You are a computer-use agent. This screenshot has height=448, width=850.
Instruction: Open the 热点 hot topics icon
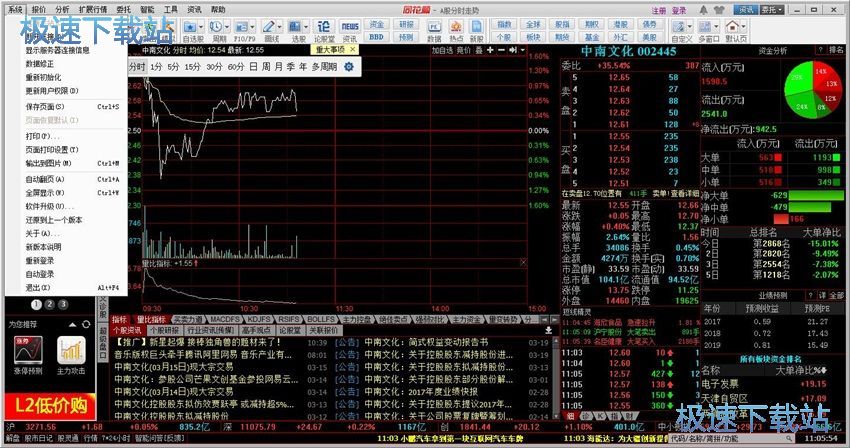pos(456,26)
